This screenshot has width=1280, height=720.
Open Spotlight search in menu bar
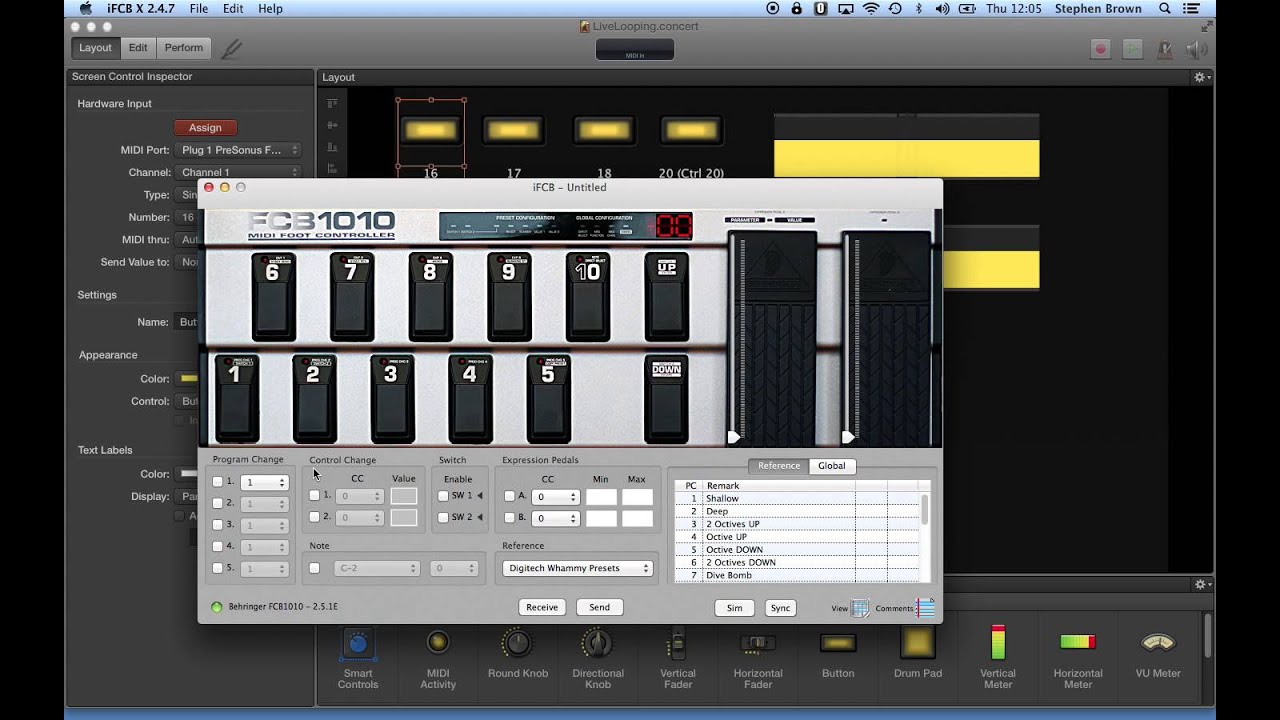pos(1165,8)
